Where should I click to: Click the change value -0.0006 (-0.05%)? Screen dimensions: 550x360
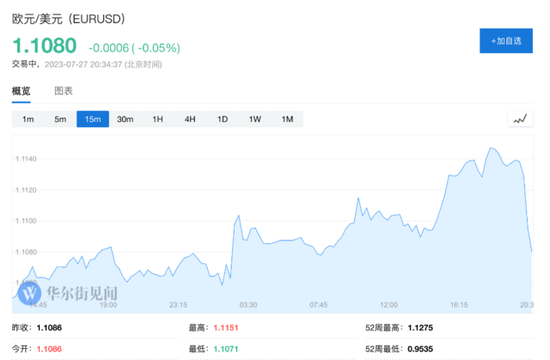pos(134,48)
